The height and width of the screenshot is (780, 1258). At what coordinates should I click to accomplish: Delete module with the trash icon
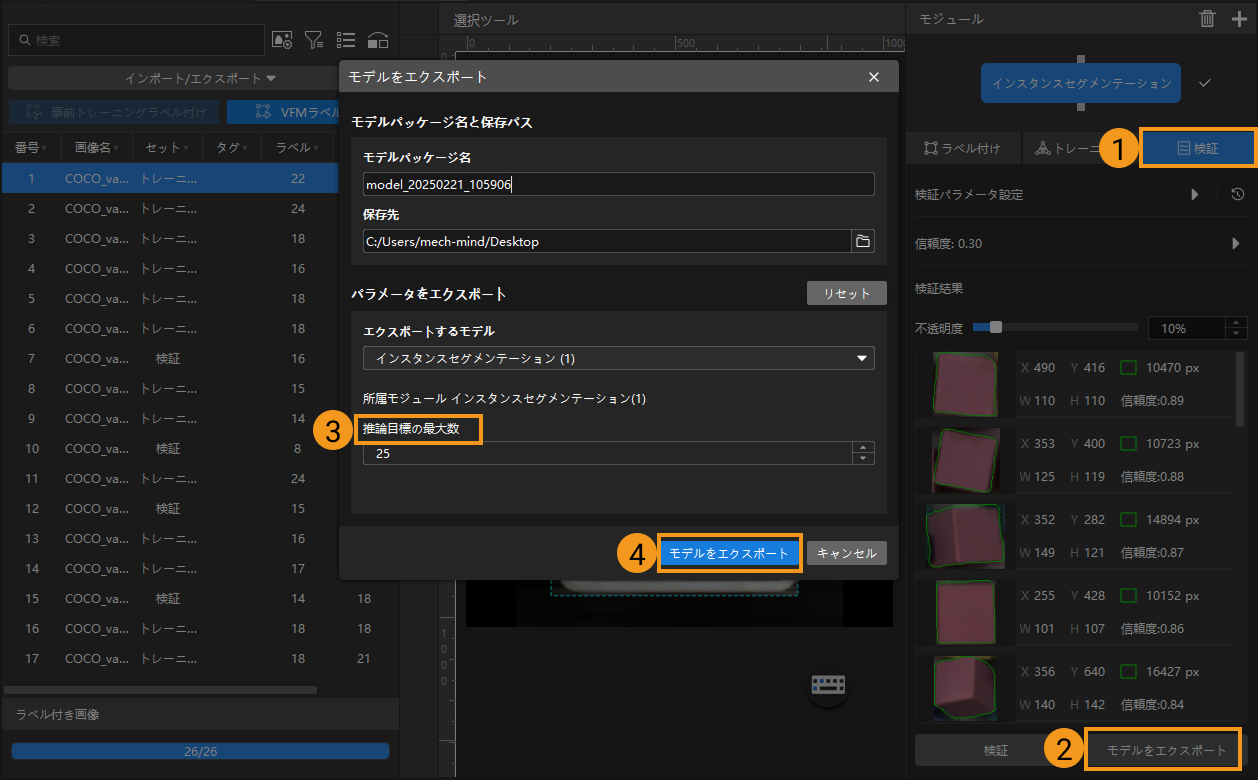point(1208,18)
